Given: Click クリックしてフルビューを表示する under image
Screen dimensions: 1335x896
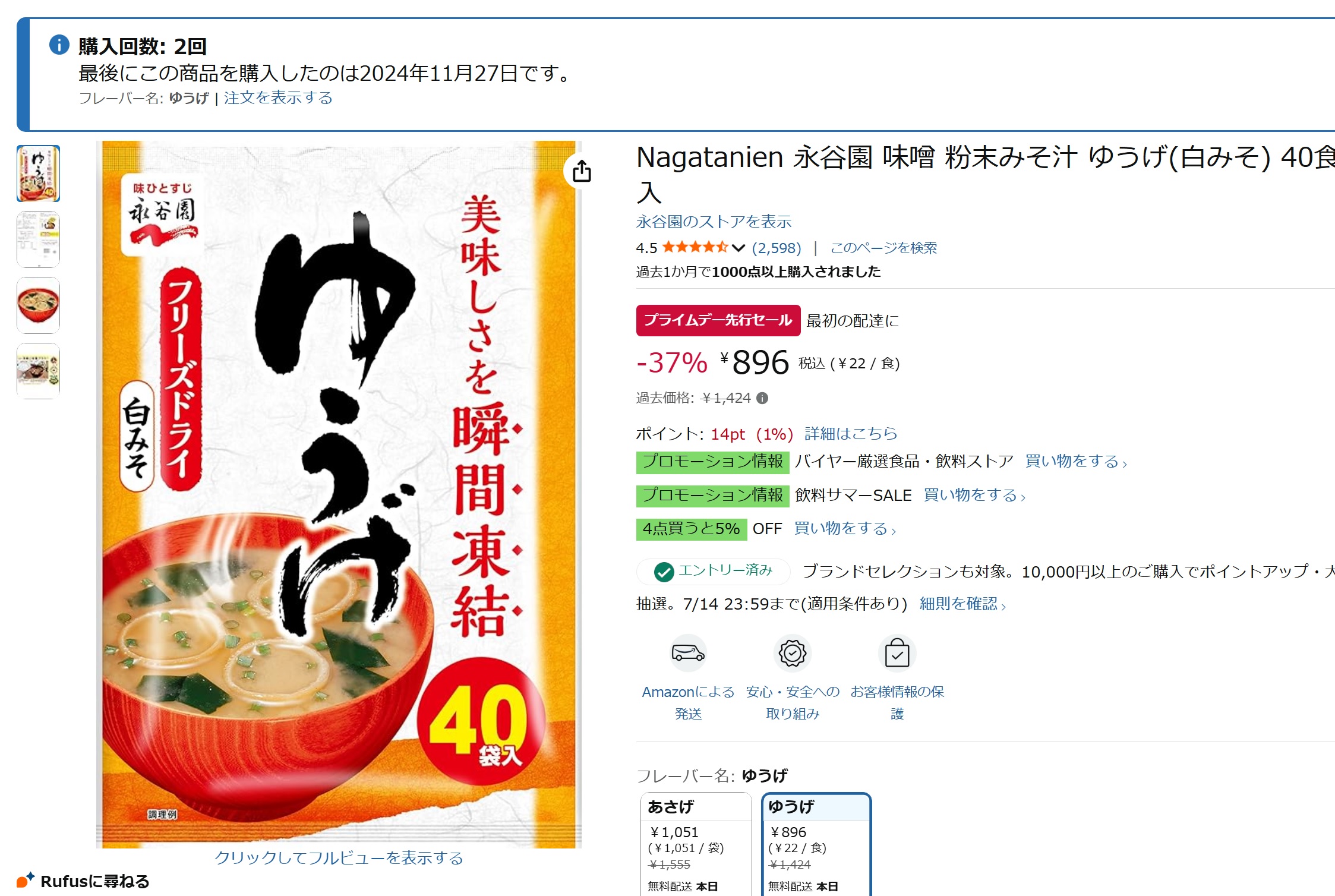Looking at the screenshot, I should pyautogui.click(x=339, y=857).
